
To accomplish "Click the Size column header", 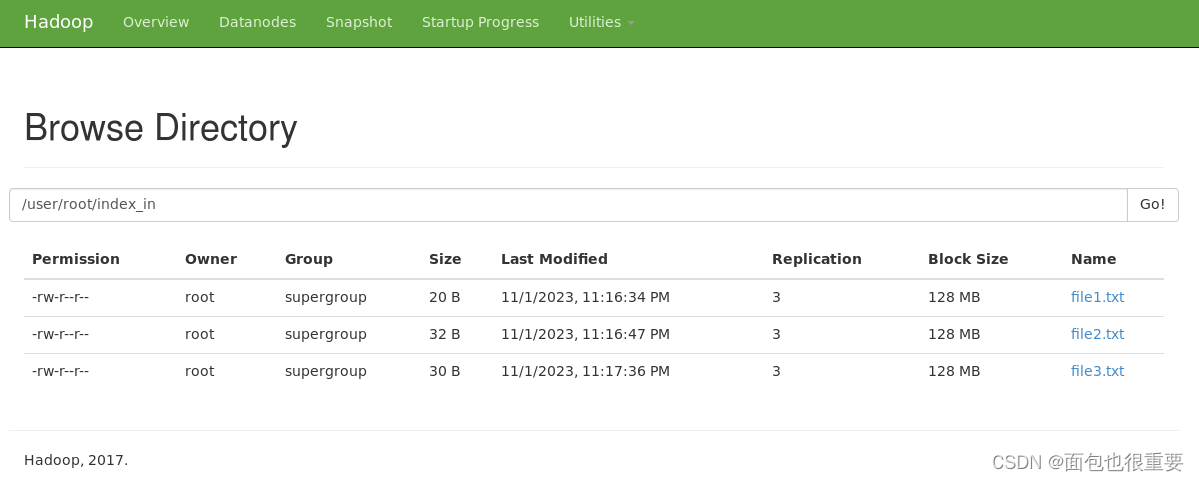I will [445, 259].
